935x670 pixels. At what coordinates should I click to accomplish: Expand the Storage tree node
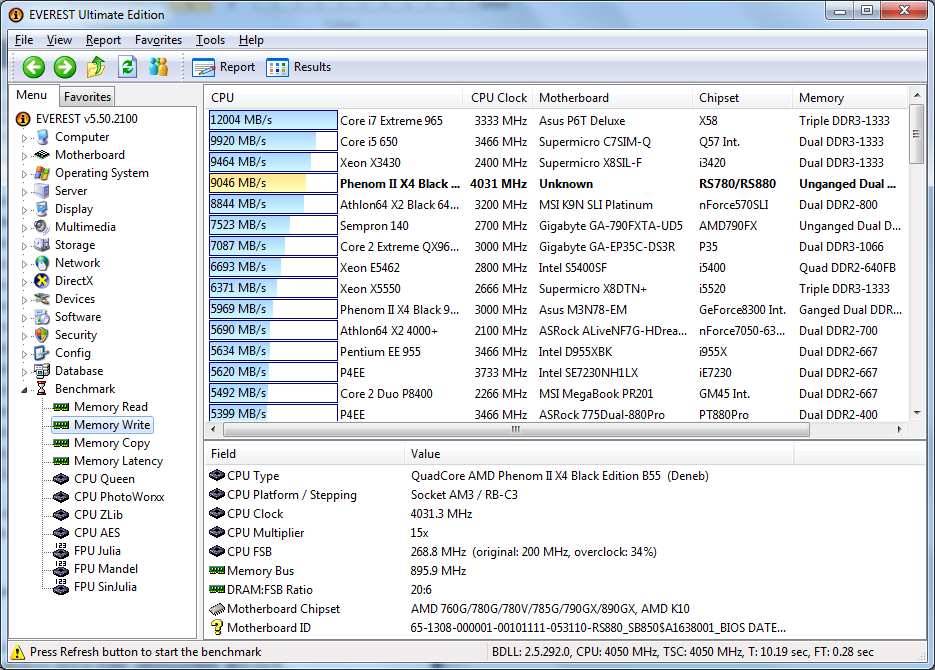tap(24, 246)
